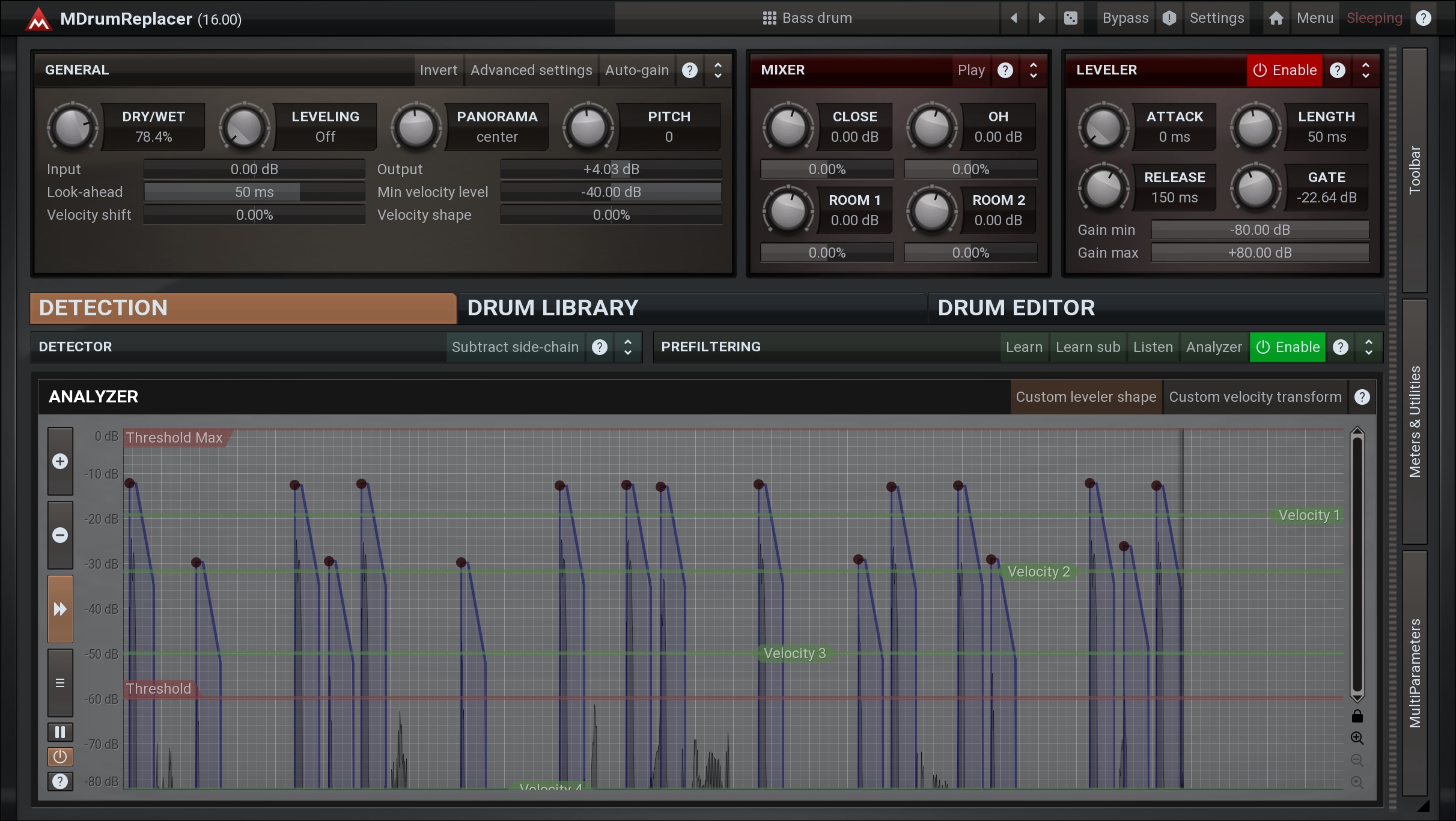Image resolution: width=1456 pixels, height=821 pixels.
Task: Collapse General panel with arrows expander
Action: click(x=717, y=70)
